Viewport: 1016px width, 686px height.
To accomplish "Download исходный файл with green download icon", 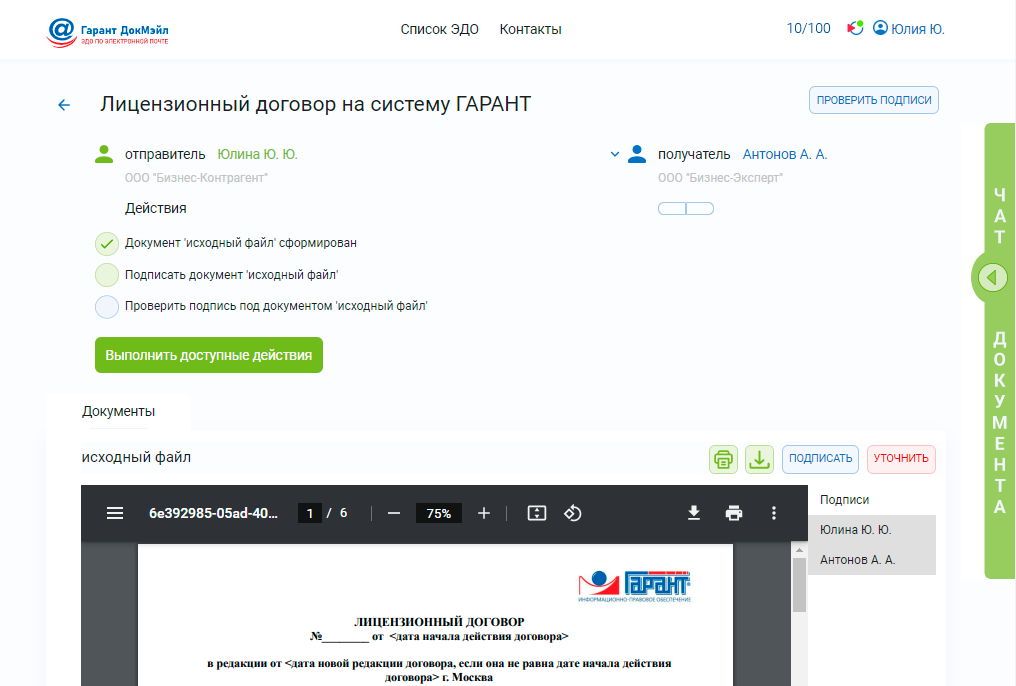I will (x=759, y=459).
